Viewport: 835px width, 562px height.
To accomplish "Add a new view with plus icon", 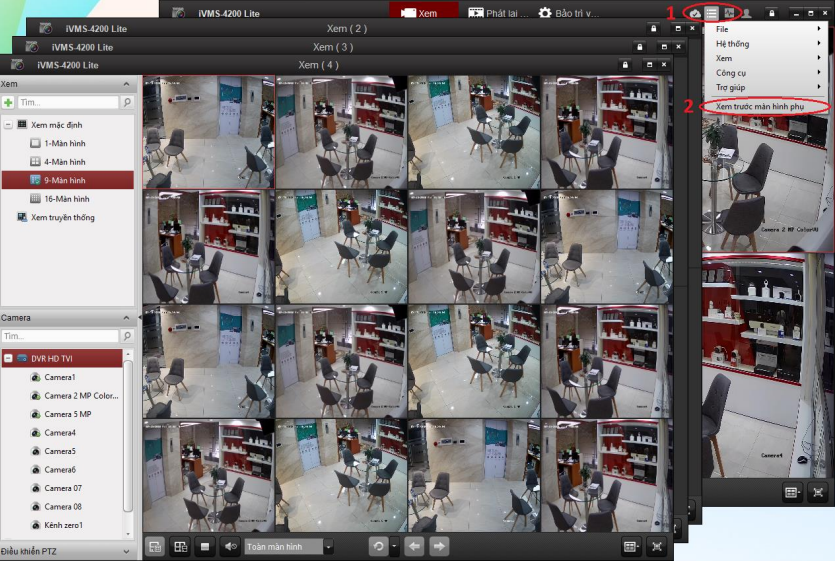I will pos(8,102).
